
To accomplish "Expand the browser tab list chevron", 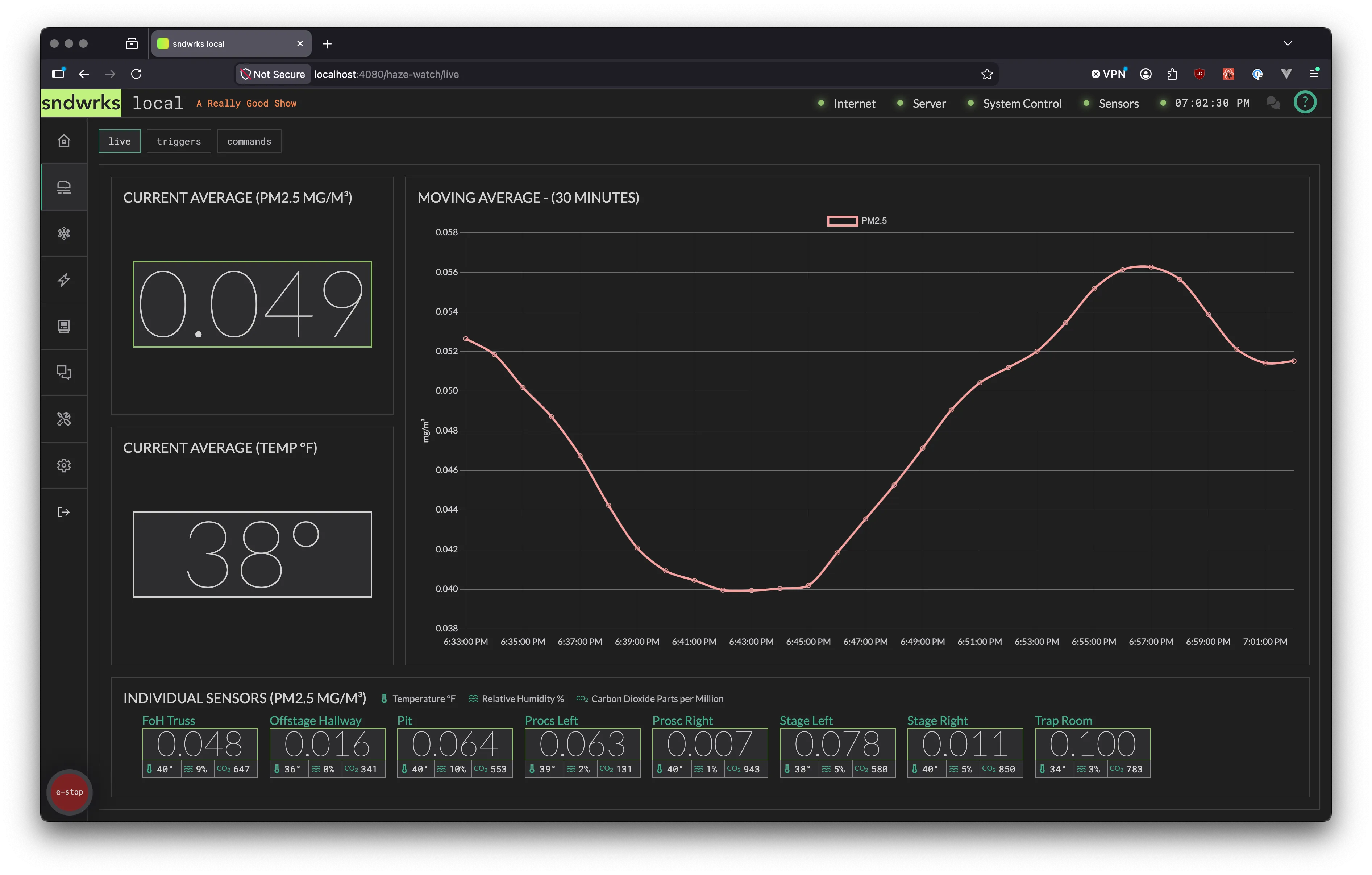I will [x=1288, y=43].
